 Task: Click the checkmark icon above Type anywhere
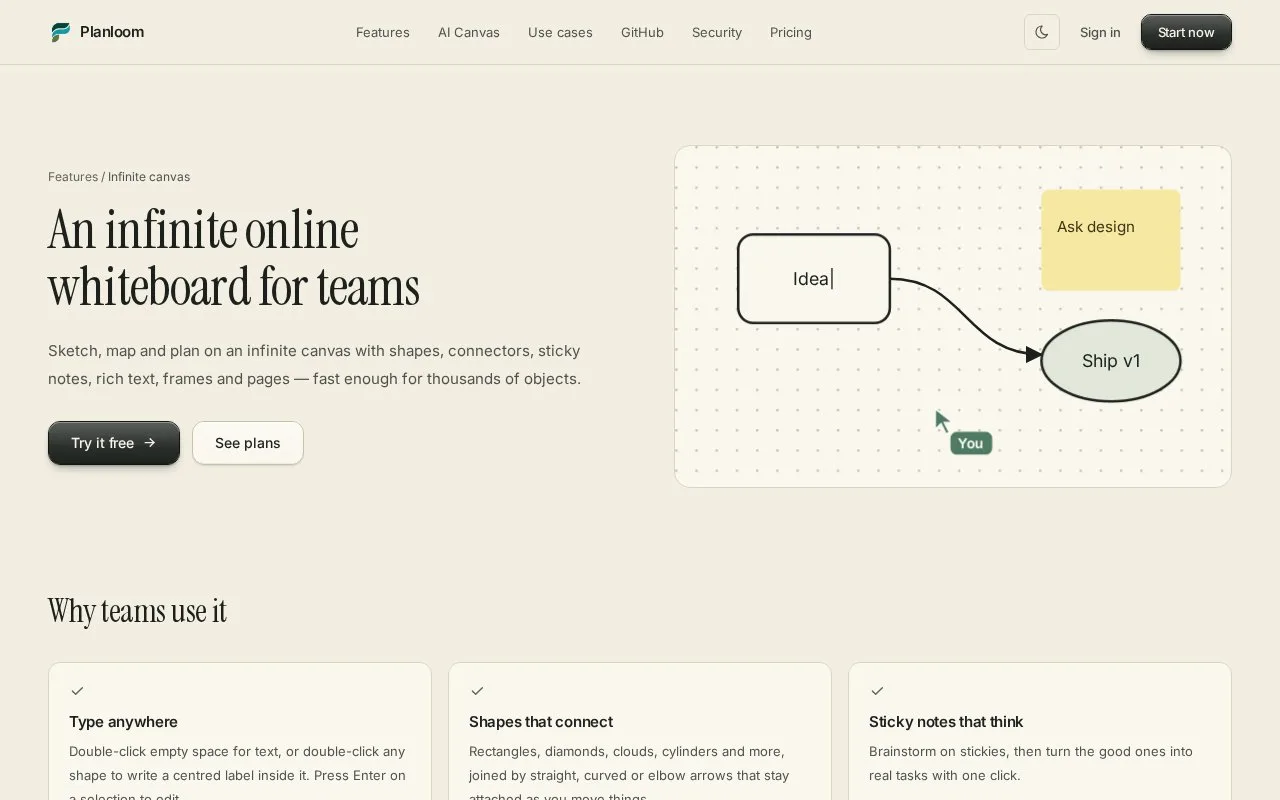click(77, 691)
